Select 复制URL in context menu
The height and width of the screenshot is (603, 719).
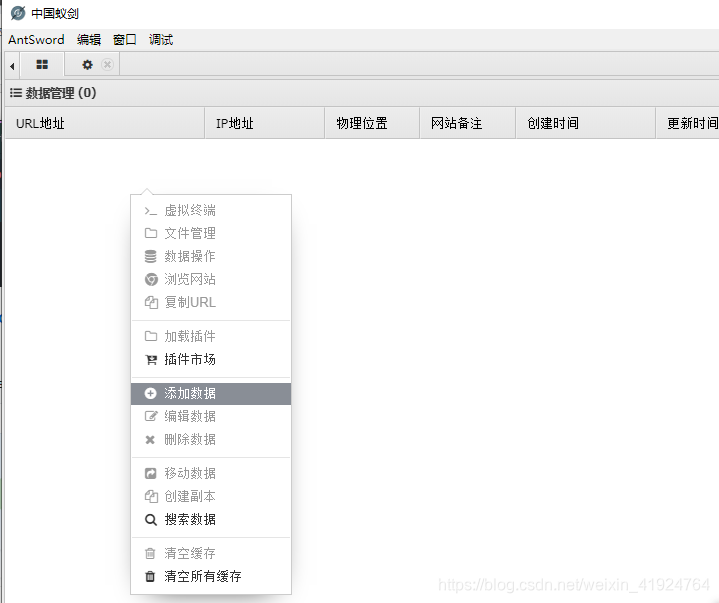[211, 303]
